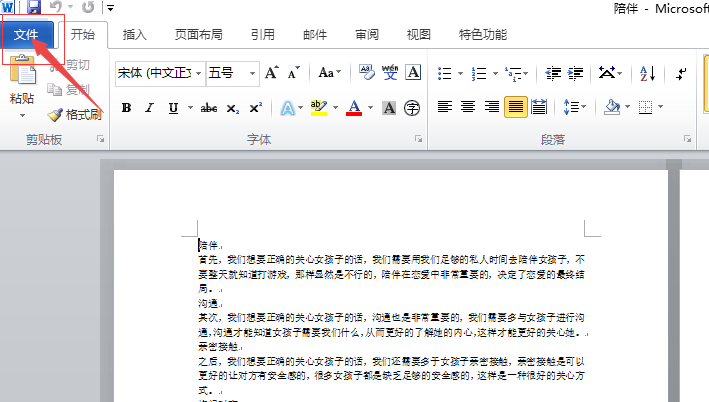Open the 剪贴板 dialog launcher
This screenshot has height=402, width=709.
click(100, 139)
